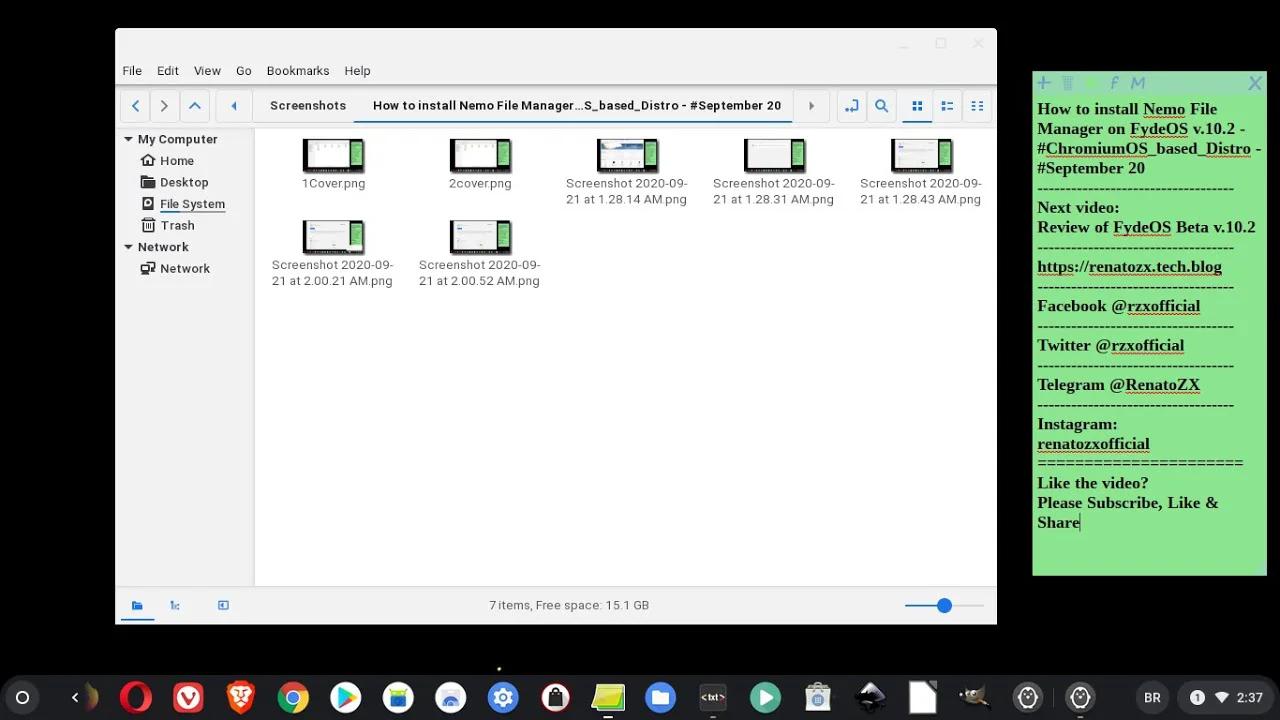Launch Chrome from the shelf
The height and width of the screenshot is (720, 1280).
293,697
